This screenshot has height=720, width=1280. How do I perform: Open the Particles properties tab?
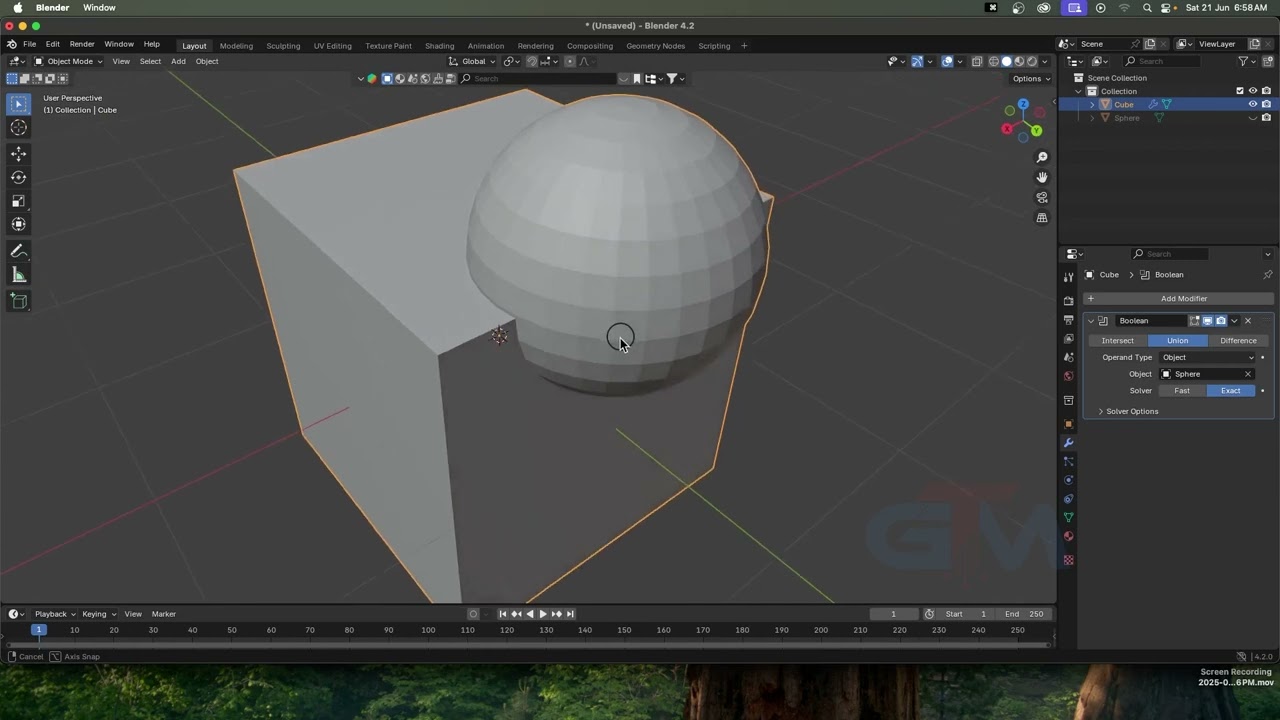point(1068,461)
